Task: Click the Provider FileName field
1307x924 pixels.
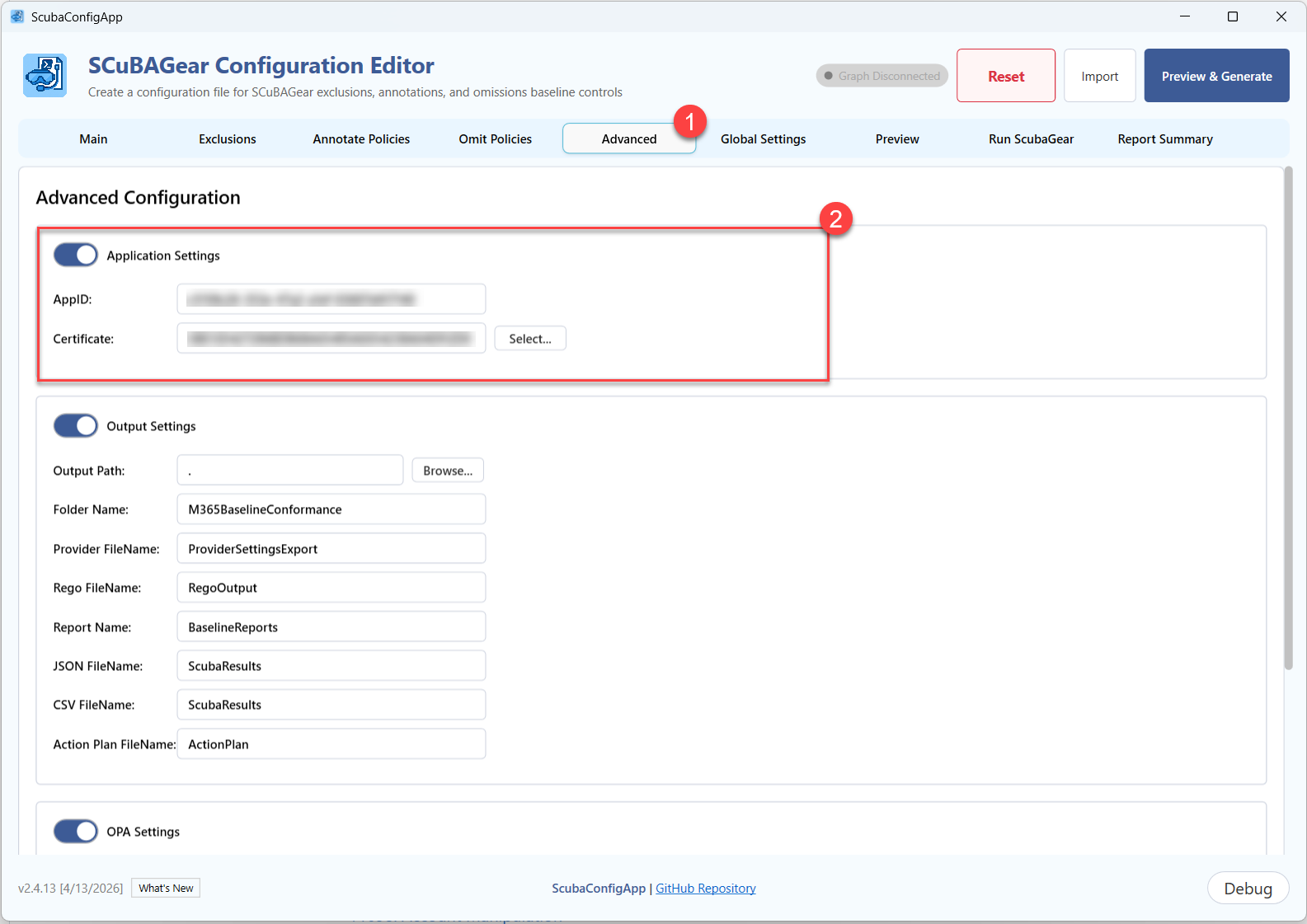Action: (x=331, y=549)
